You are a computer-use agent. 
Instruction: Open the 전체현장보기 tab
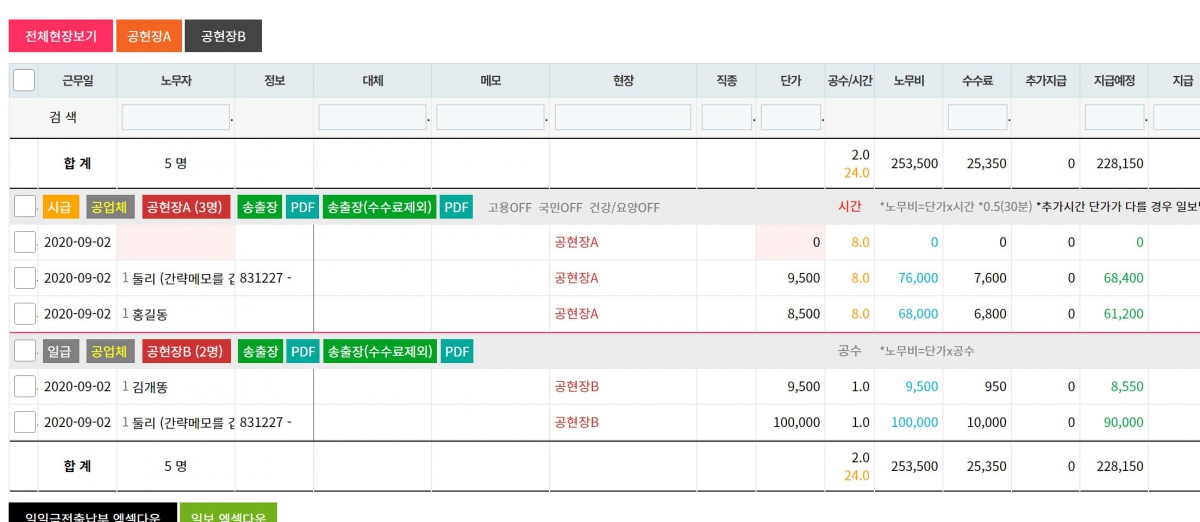60,36
